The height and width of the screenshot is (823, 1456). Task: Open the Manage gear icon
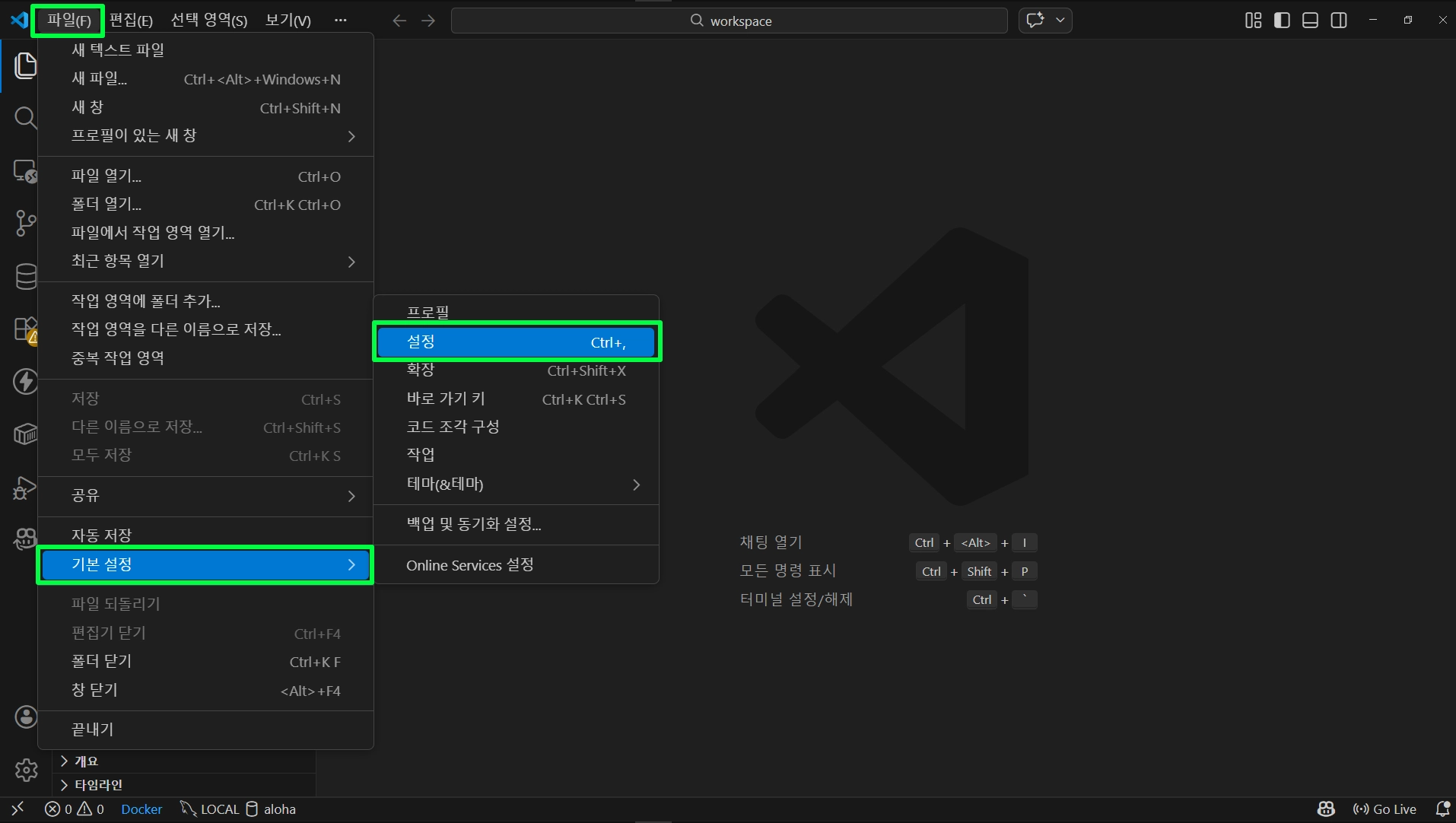tap(26, 770)
